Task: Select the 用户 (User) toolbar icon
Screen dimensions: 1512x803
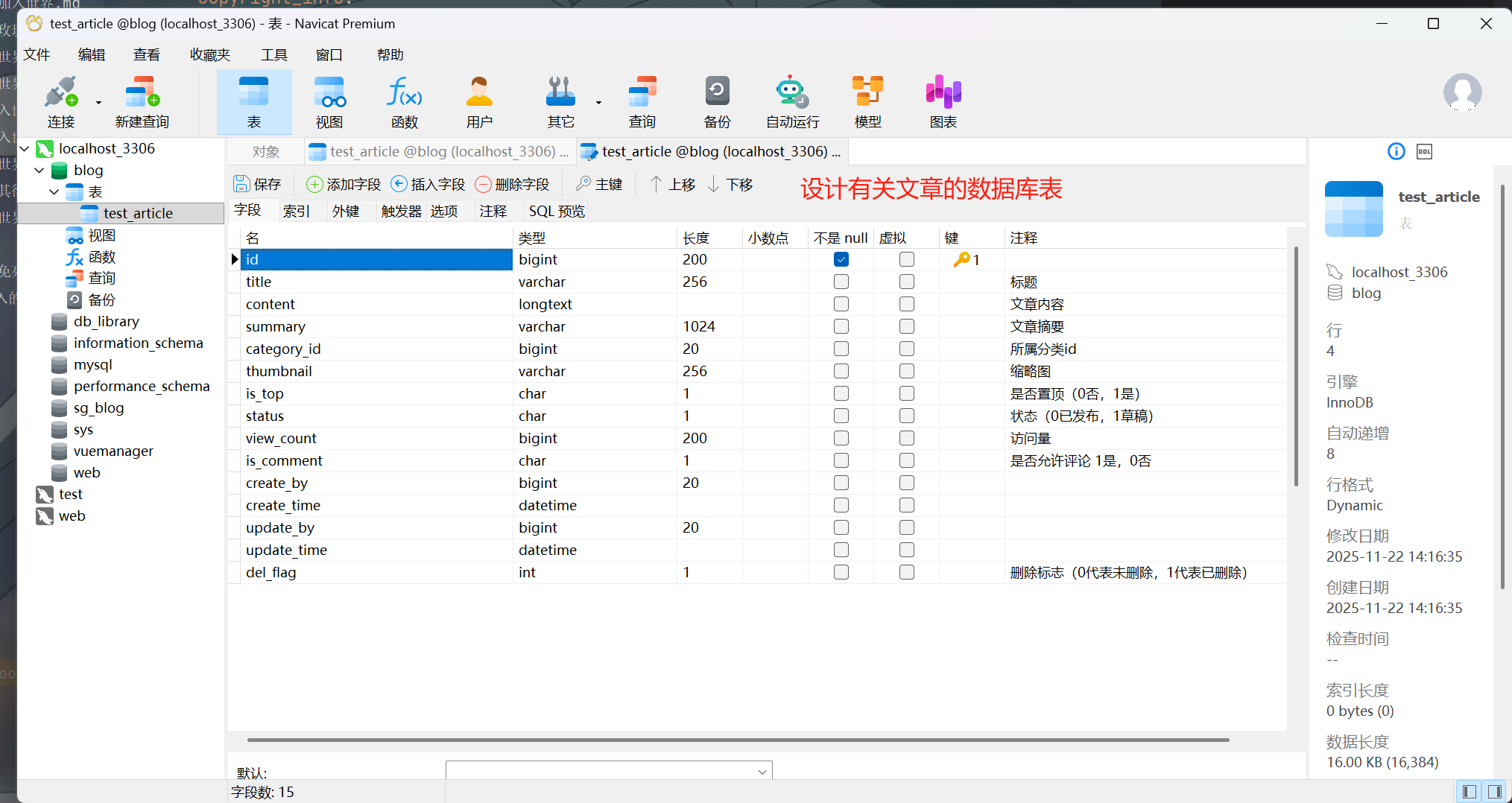Action: coord(479,101)
